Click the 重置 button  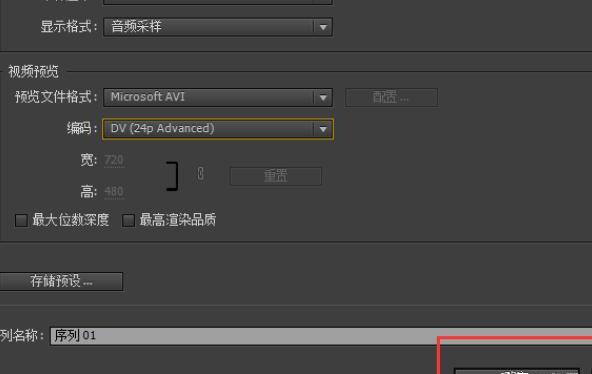(x=276, y=176)
